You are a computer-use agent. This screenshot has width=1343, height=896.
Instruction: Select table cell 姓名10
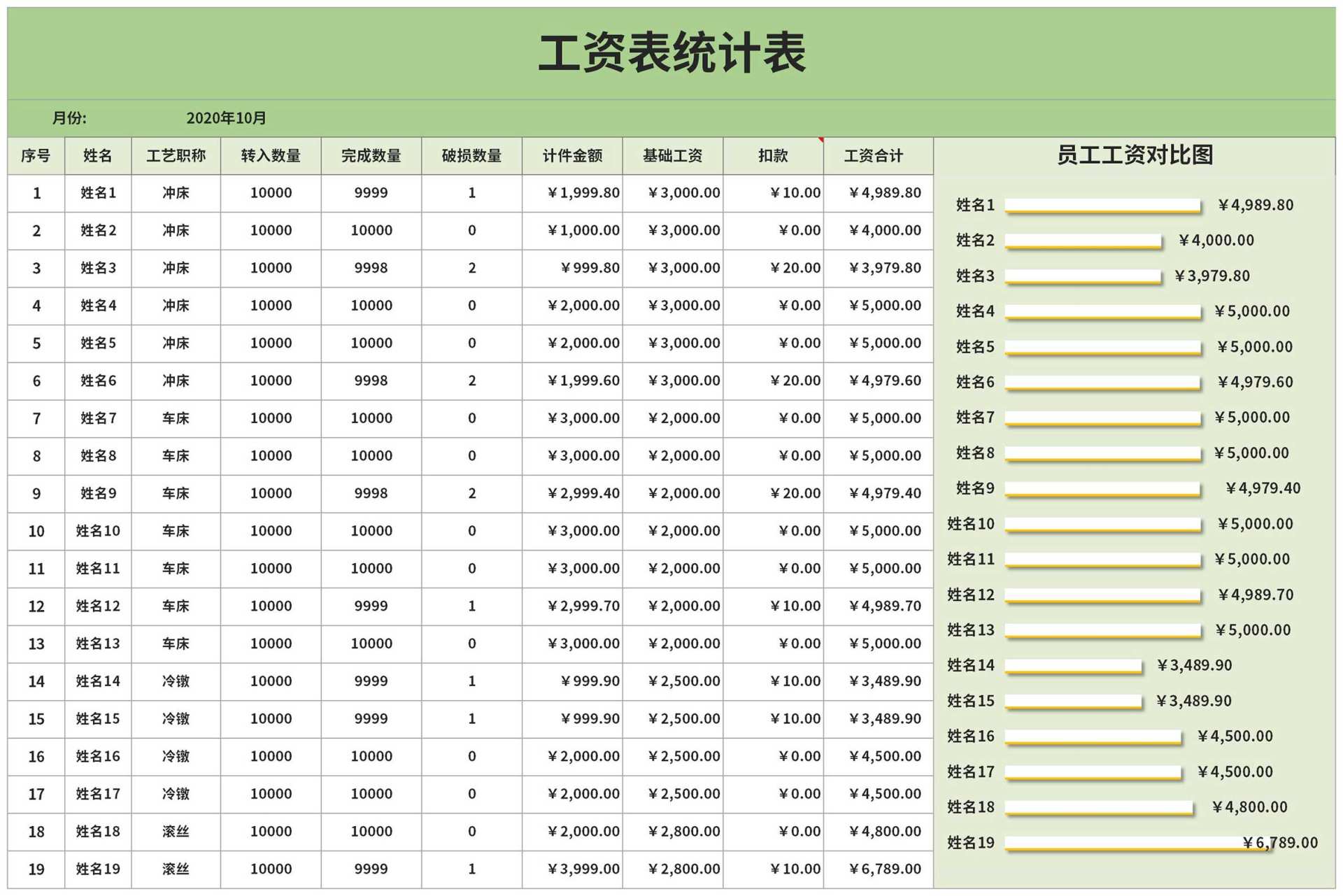98,531
